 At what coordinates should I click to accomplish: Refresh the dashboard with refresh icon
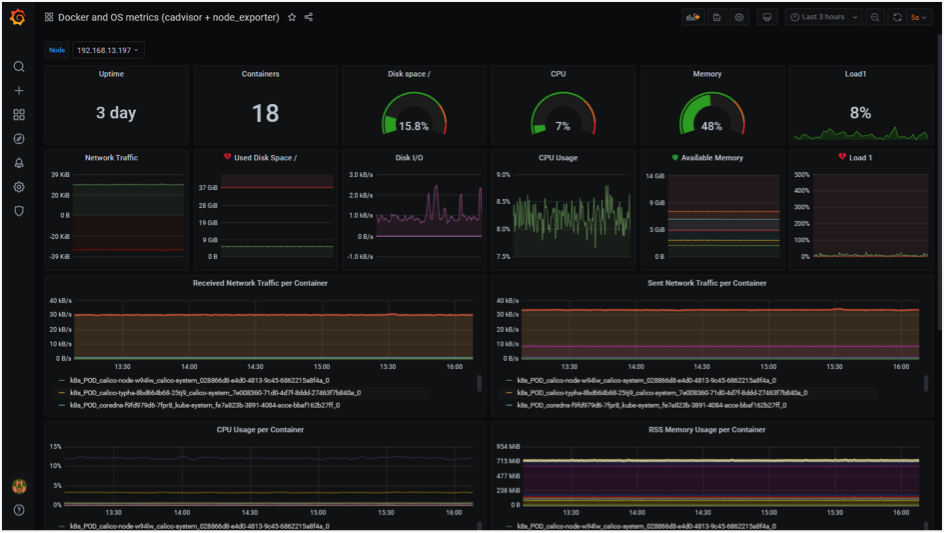coord(897,17)
